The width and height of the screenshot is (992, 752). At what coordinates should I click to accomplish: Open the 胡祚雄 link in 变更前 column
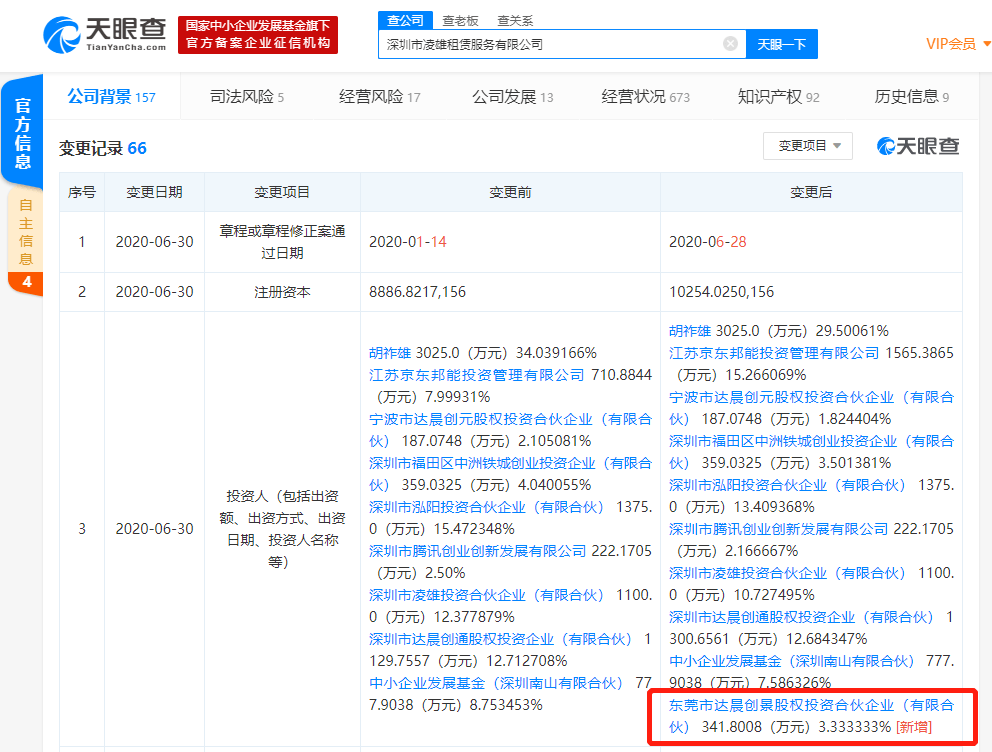tap(390, 353)
